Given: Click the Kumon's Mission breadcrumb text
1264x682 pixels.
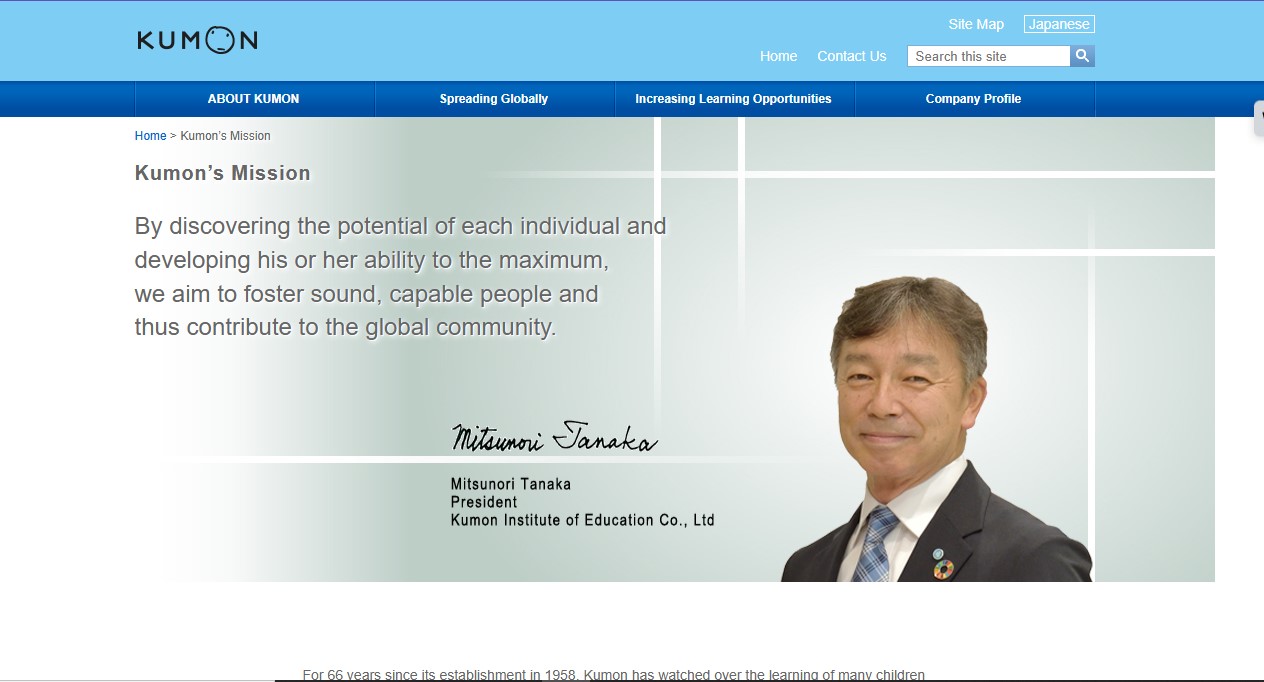Looking at the screenshot, I should [x=225, y=136].
